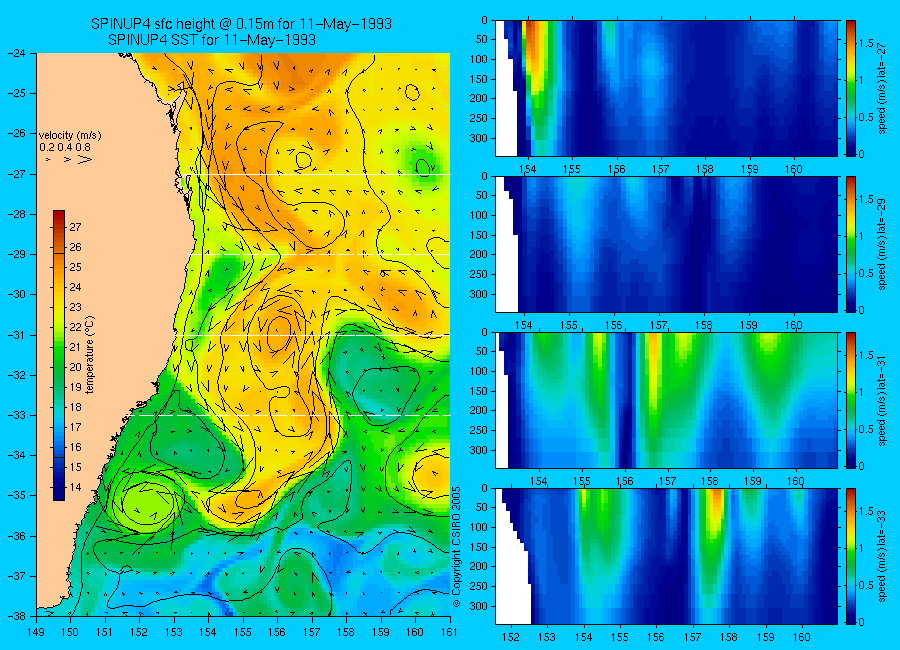The image size is (900, 650).
Task: Click the '-25' latitude label on the map axis
Action: coord(17,93)
